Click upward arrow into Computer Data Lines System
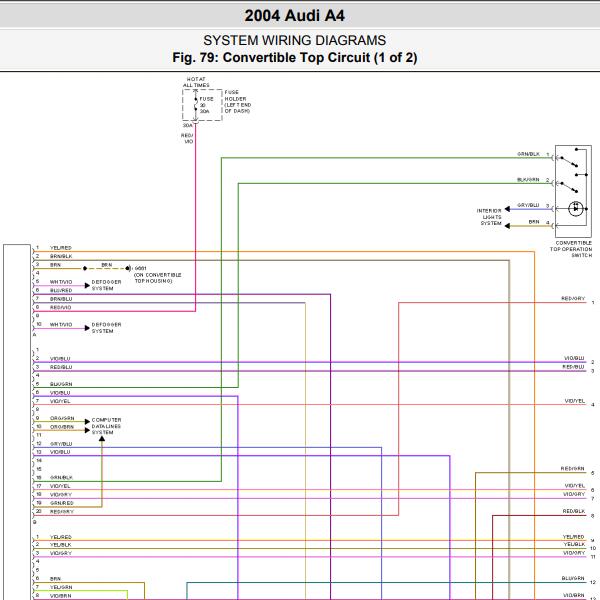This screenshot has width=600, height=600. [x=102, y=439]
